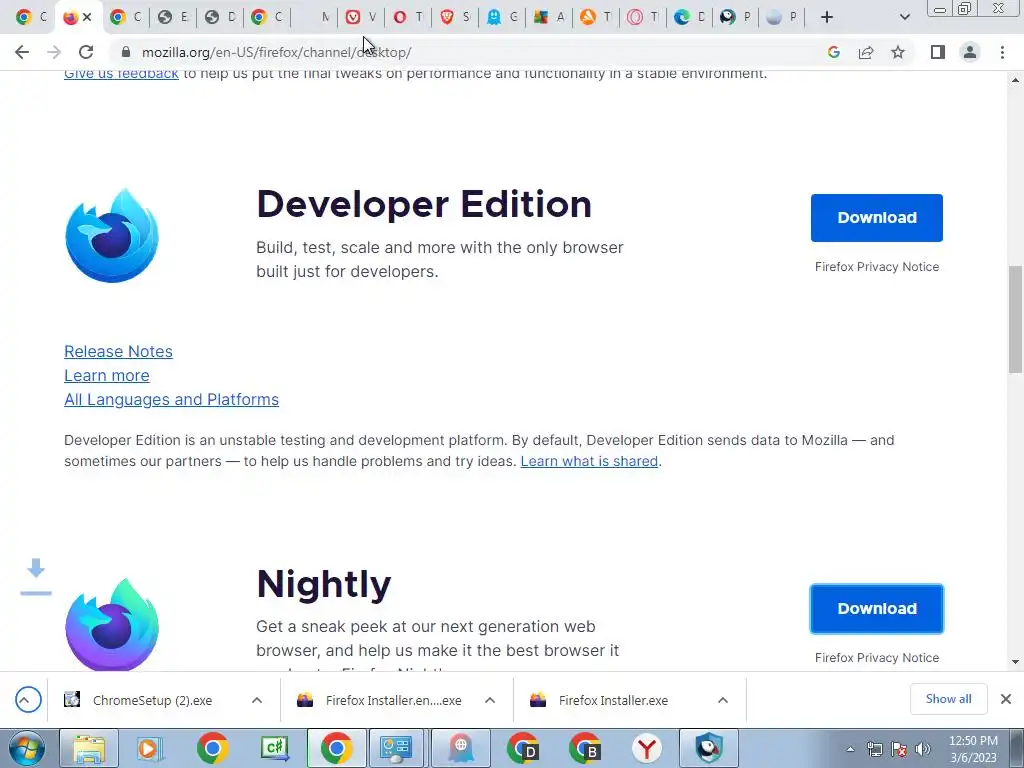Reload the Mozilla page
Screen dimensions: 1024x768
[86, 52]
